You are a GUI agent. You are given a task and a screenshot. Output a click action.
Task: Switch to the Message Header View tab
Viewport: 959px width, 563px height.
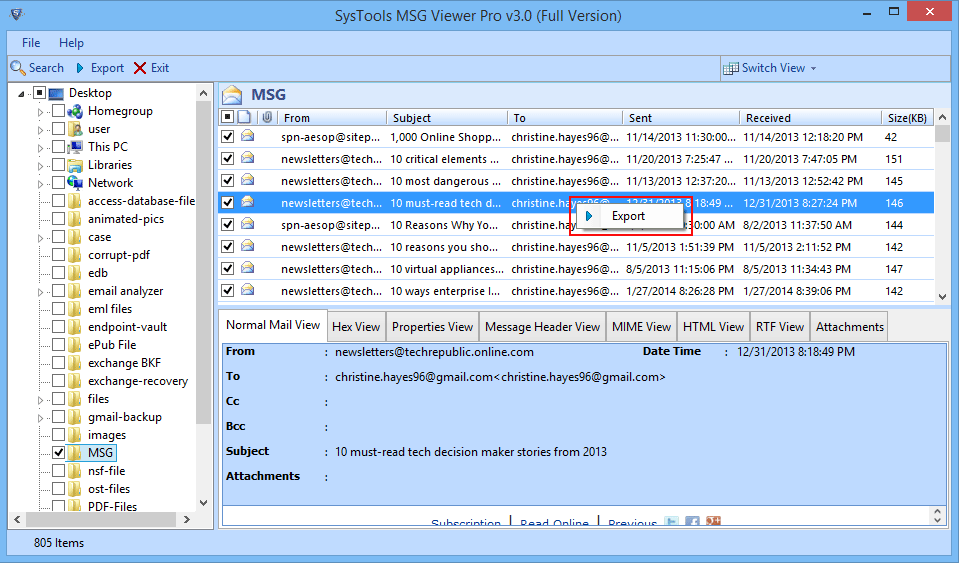[542, 326]
